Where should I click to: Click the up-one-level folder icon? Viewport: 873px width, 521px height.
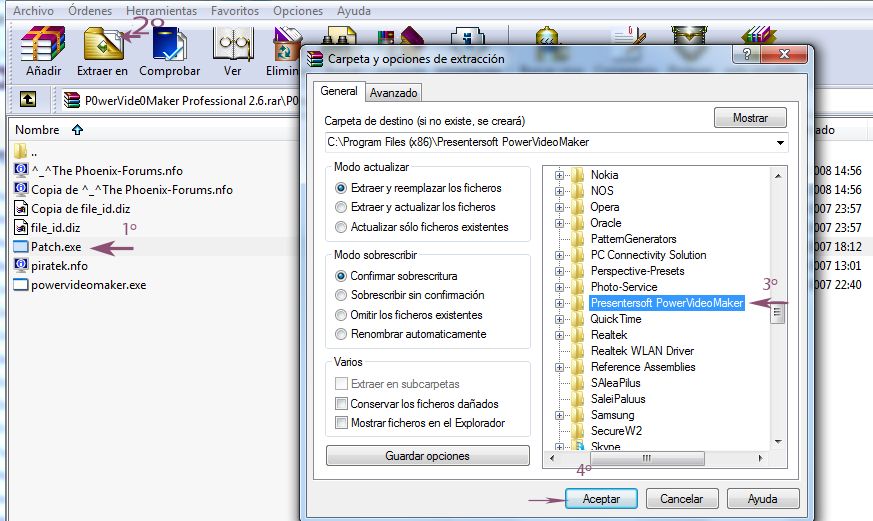coord(28,100)
